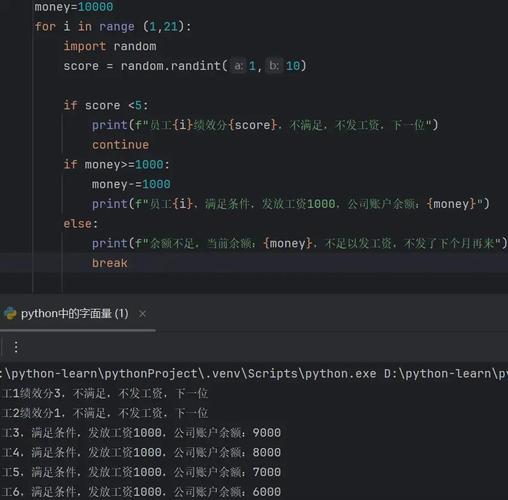Click the 'import random' line
The height and width of the screenshot is (500, 508).
click(x=110, y=46)
